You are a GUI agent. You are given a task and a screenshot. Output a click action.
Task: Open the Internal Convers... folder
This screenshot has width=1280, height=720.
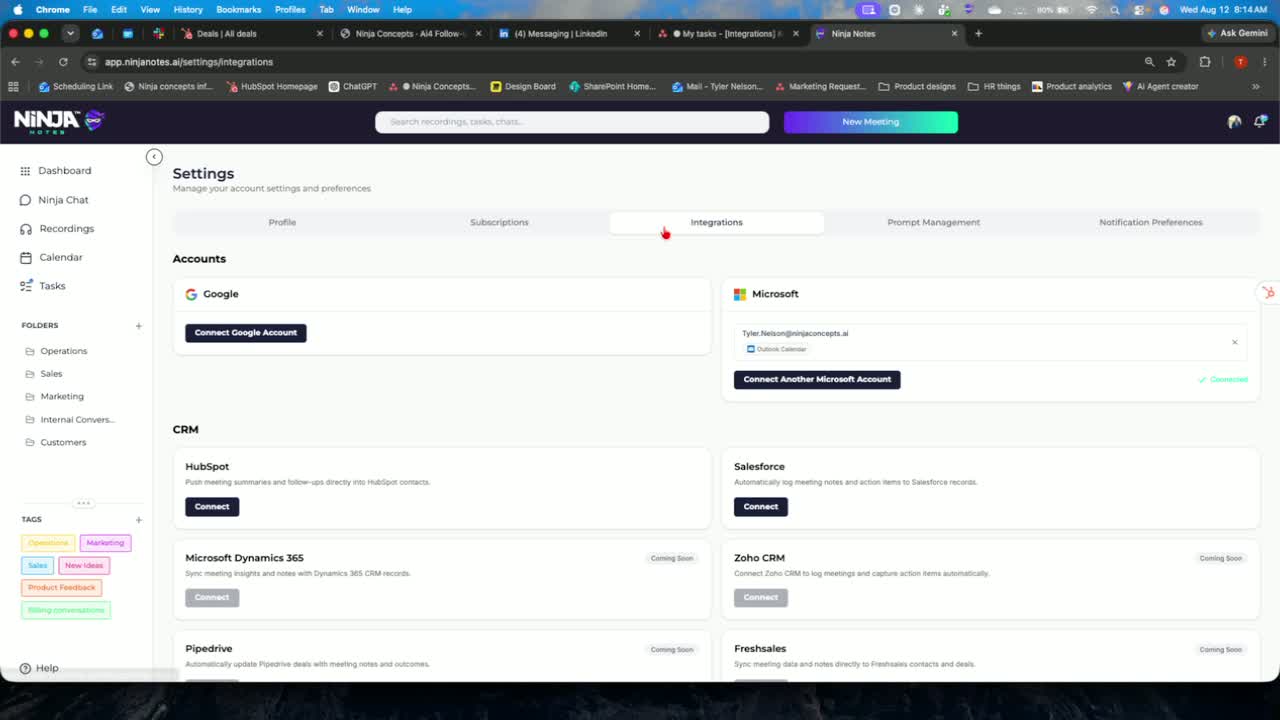[x=70, y=420]
